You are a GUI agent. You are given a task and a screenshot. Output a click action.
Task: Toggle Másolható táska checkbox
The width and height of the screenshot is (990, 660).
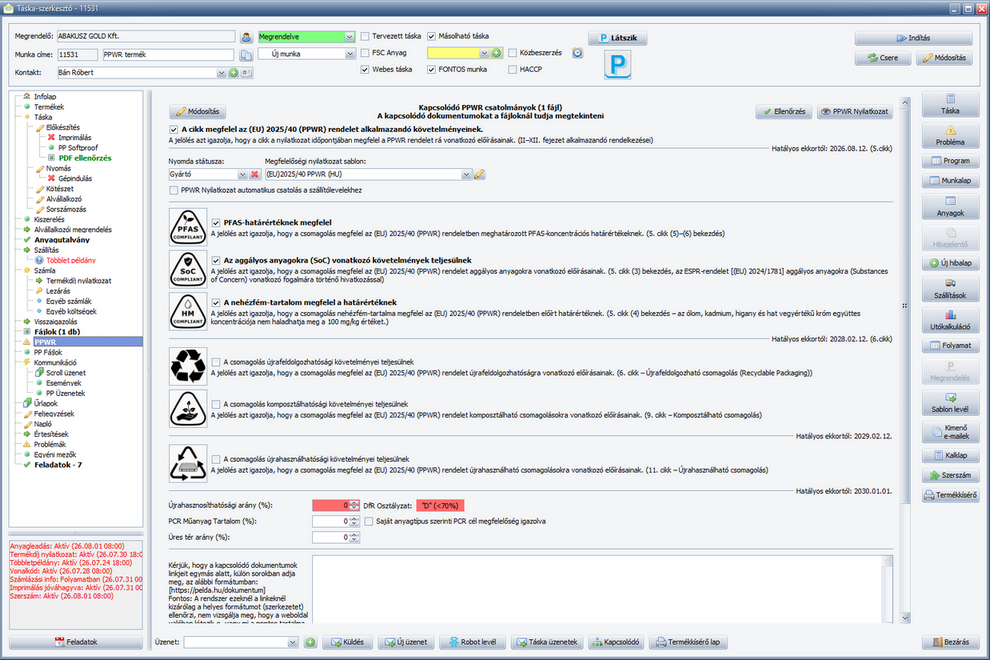tap(431, 37)
